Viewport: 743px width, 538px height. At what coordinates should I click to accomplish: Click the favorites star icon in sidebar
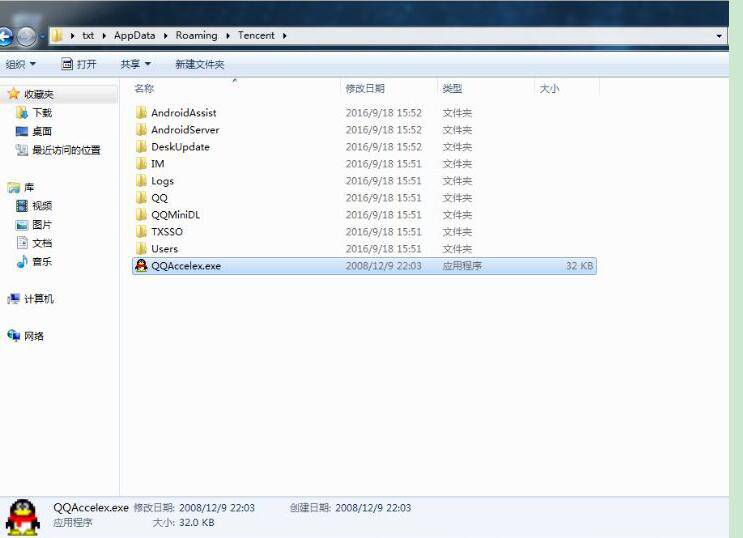click(13, 94)
